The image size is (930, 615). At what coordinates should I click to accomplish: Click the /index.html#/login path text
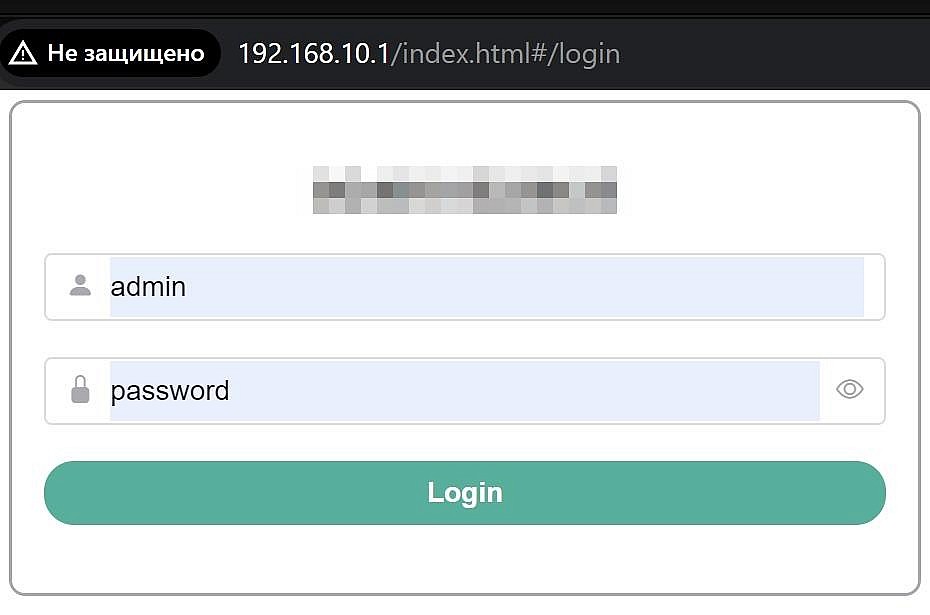click(x=506, y=54)
